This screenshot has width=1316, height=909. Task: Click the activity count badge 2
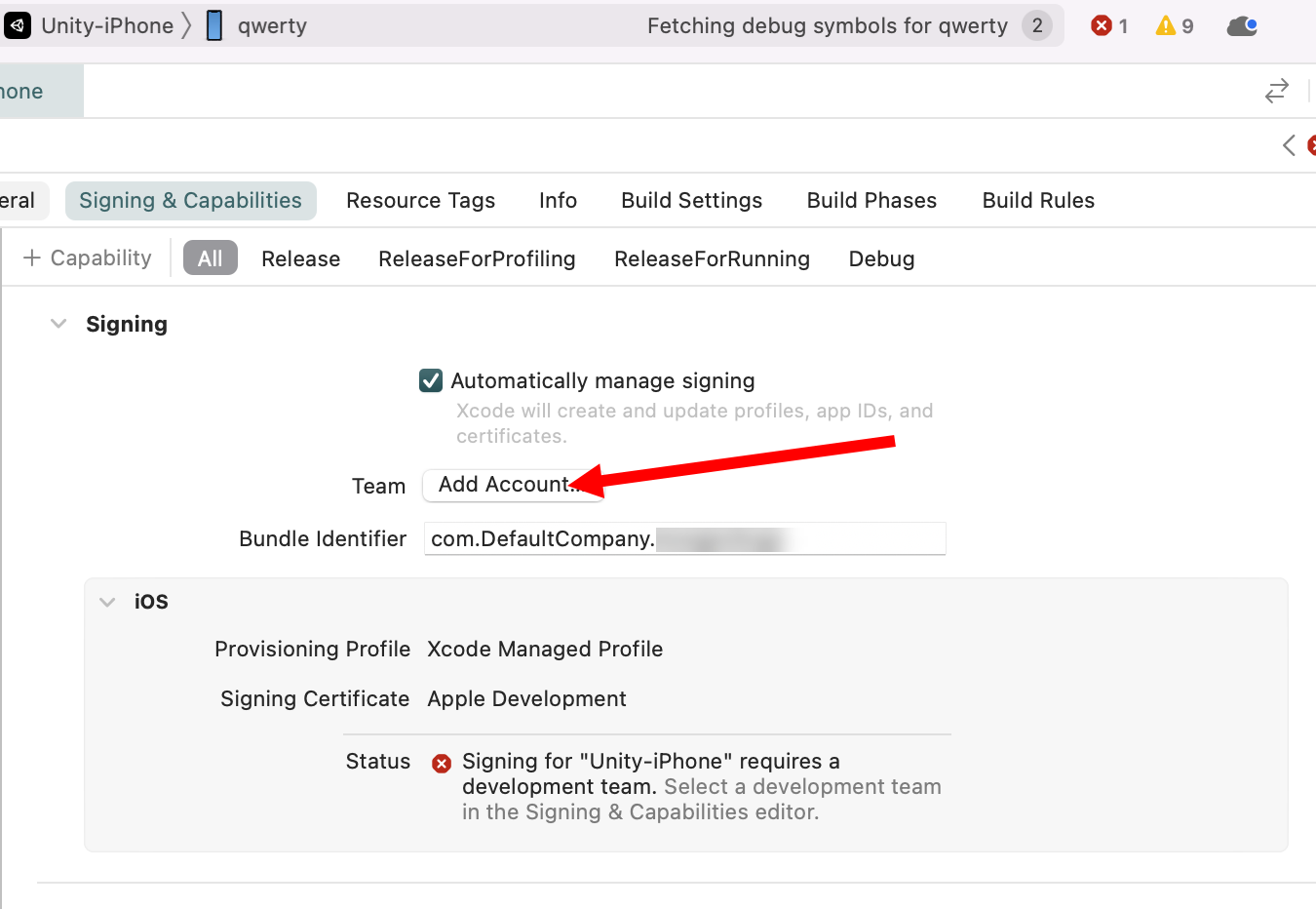click(1037, 25)
